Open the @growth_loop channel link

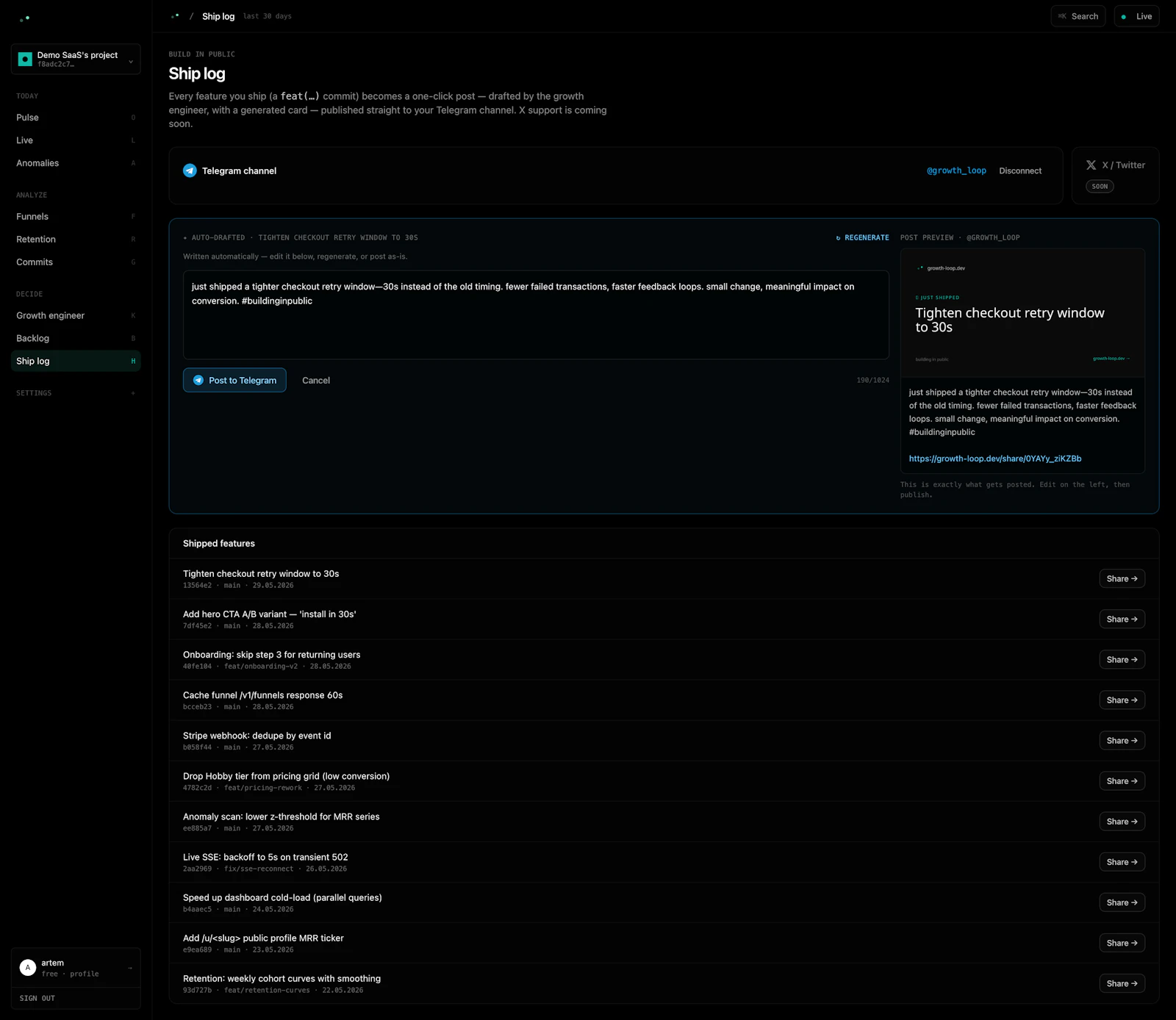tap(956, 170)
